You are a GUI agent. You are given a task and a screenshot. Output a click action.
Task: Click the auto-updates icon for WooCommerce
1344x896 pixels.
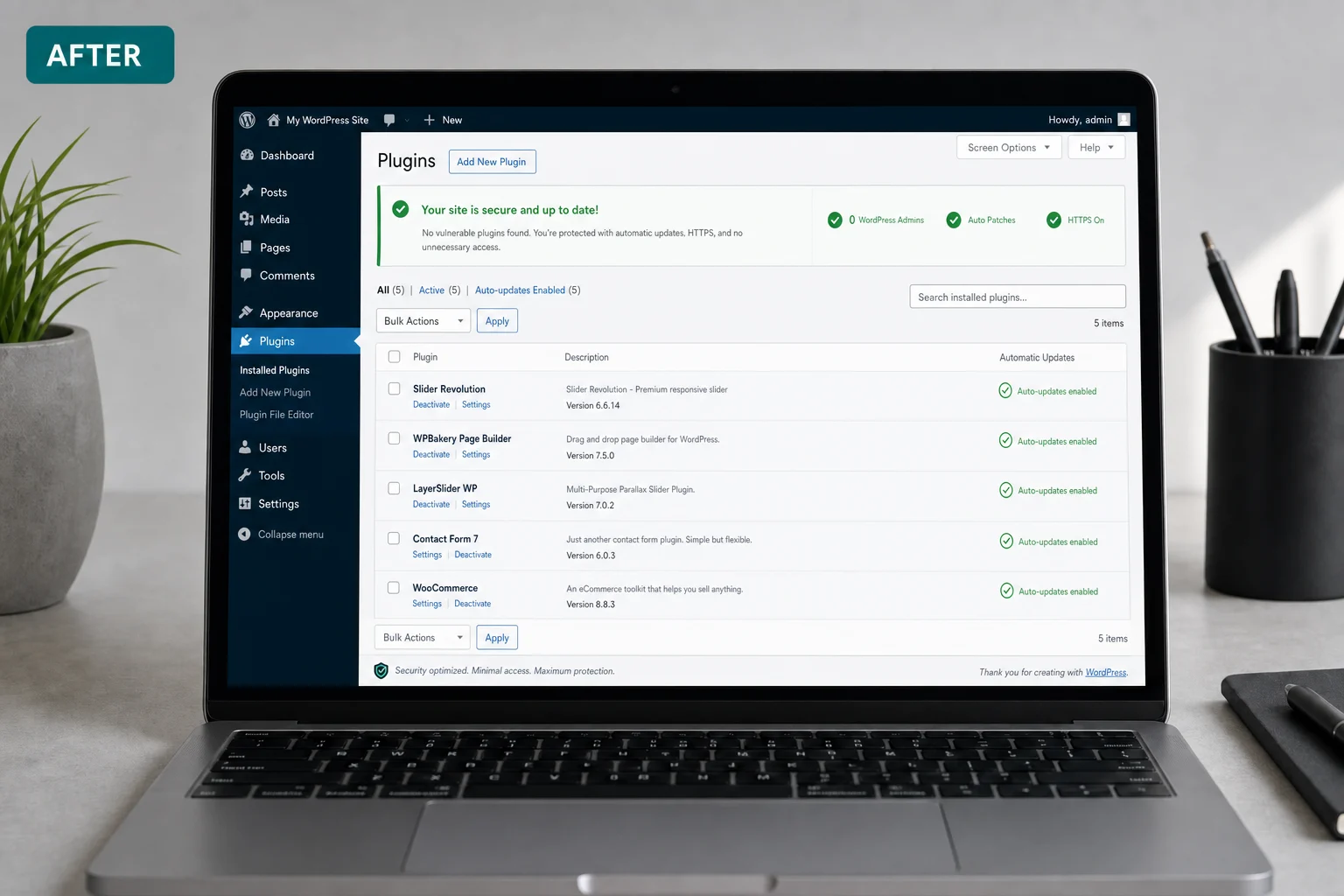pyautogui.click(x=1007, y=591)
